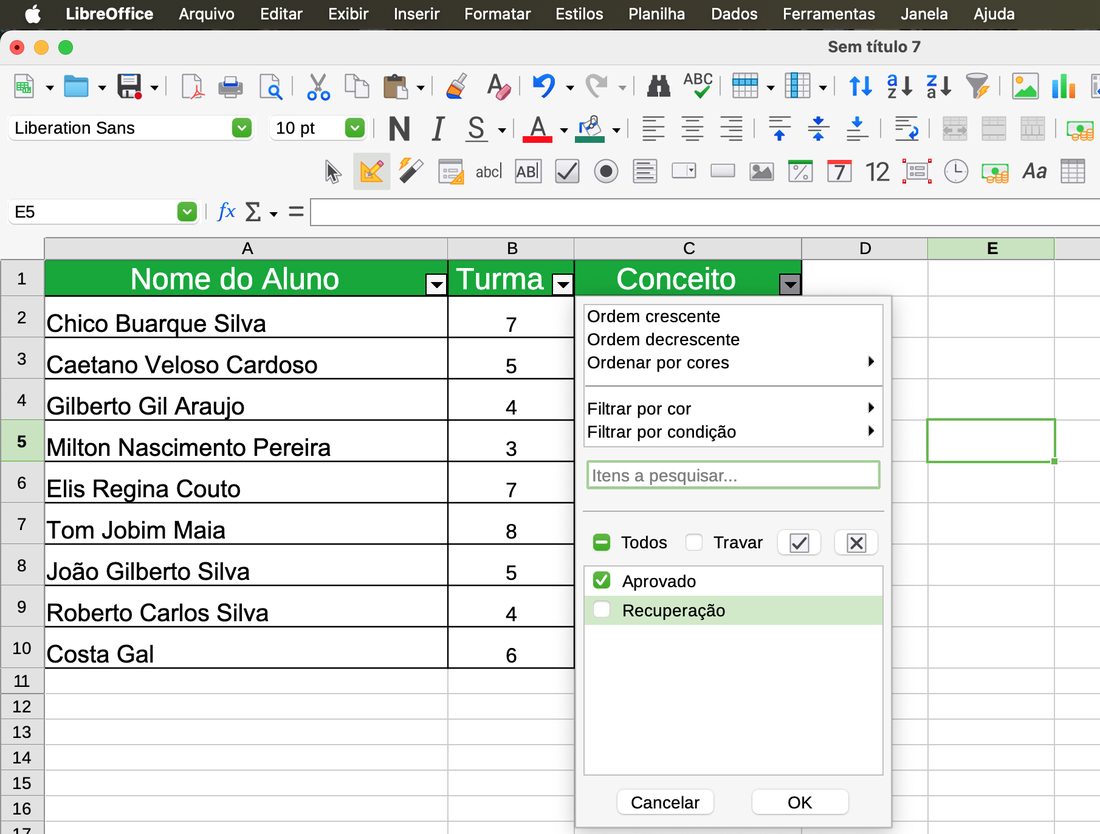1100x834 pixels.
Task: Open the Dados menu
Action: [x=734, y=14]
